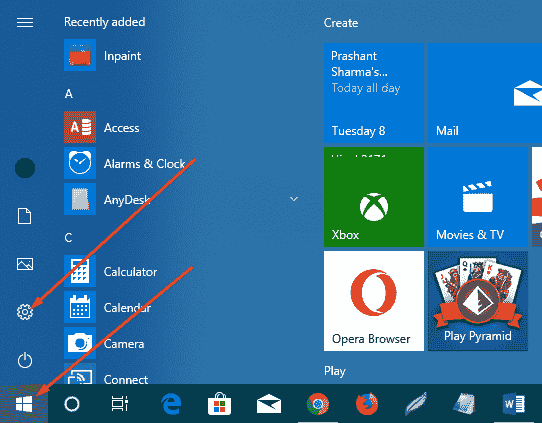Open the feather icon app on taskbar
Viewport: 542px width, 423px height.
(416, 404)
